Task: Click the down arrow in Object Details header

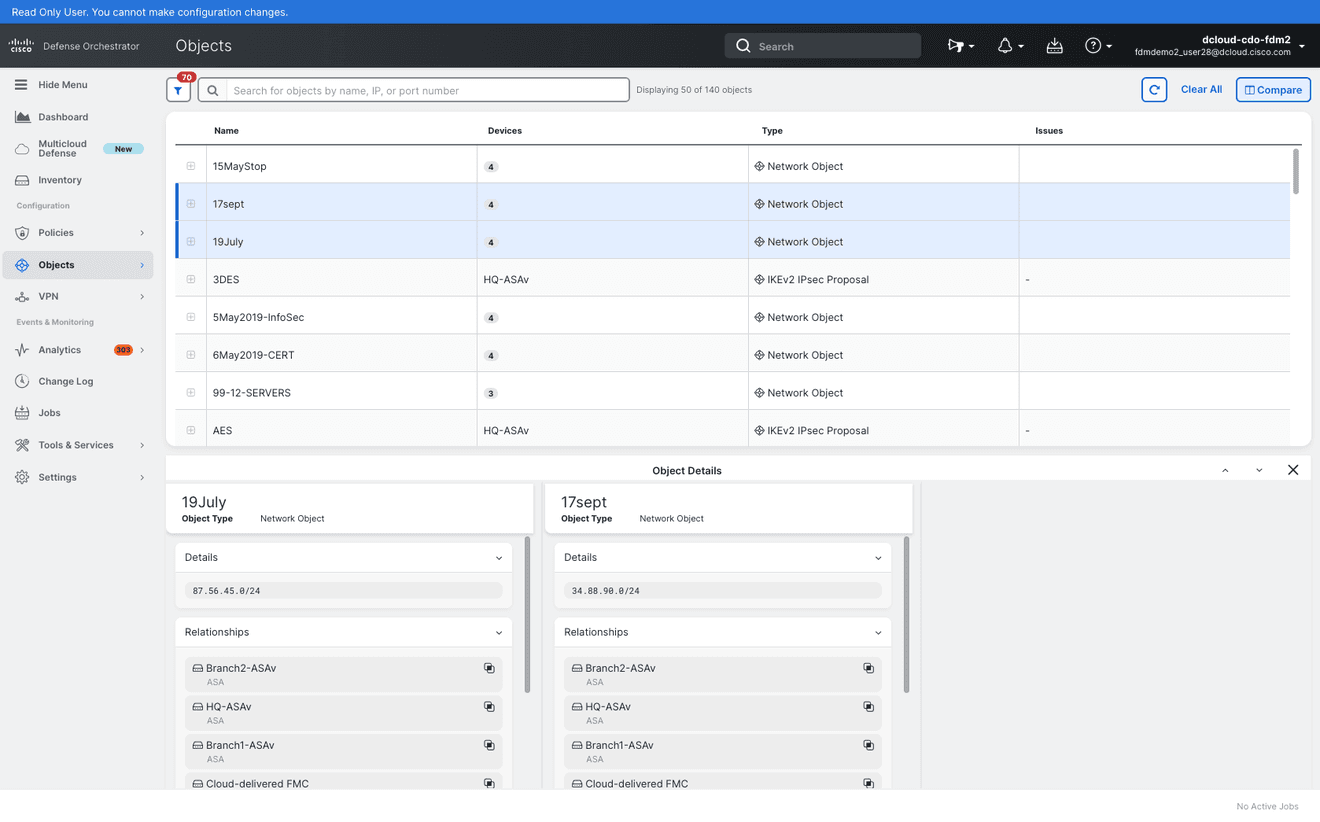Action: tap(1259, 470)
